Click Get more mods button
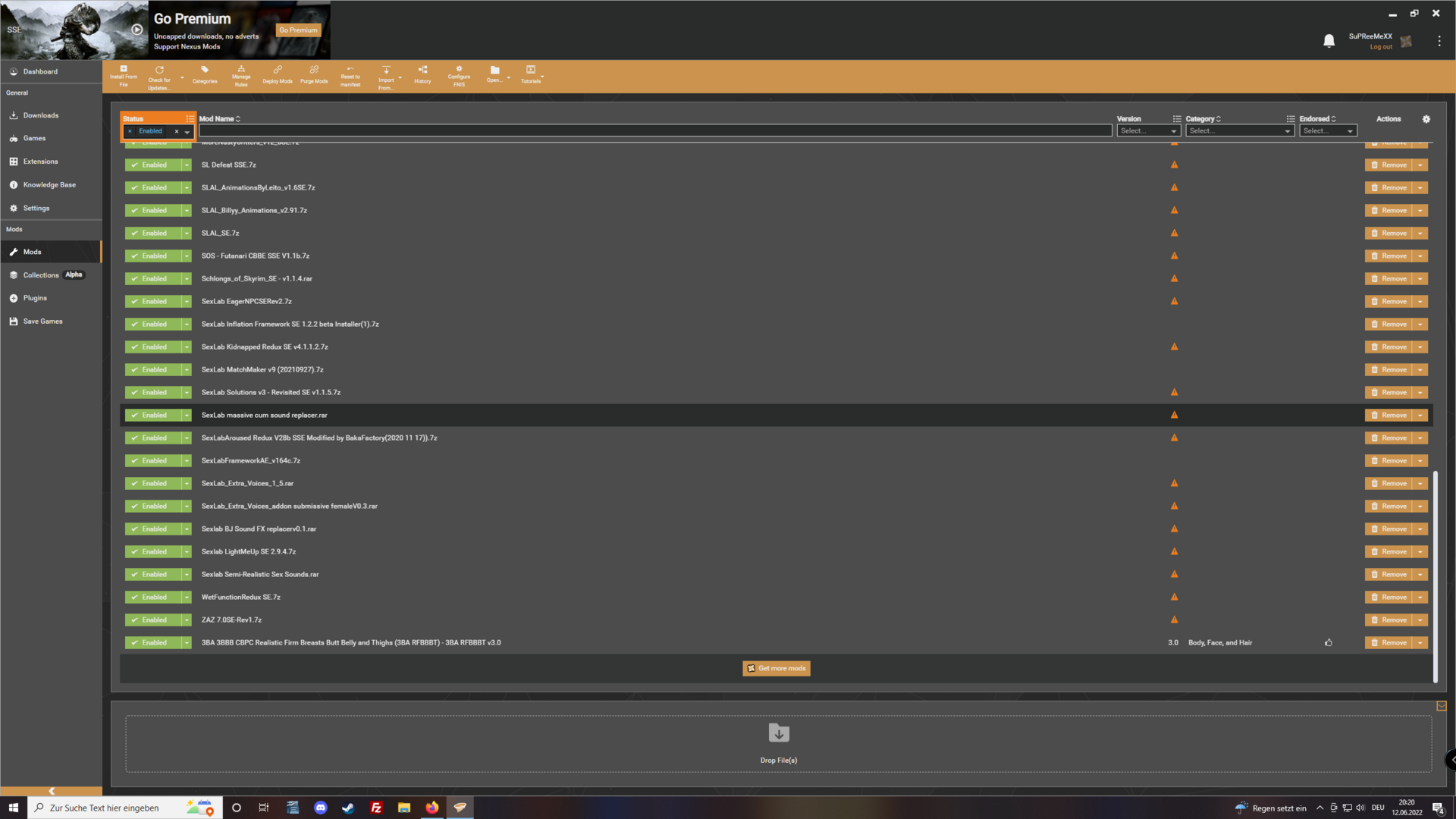Image resolution: width=1456 pixels, height=819 pixels. (776, 668)
